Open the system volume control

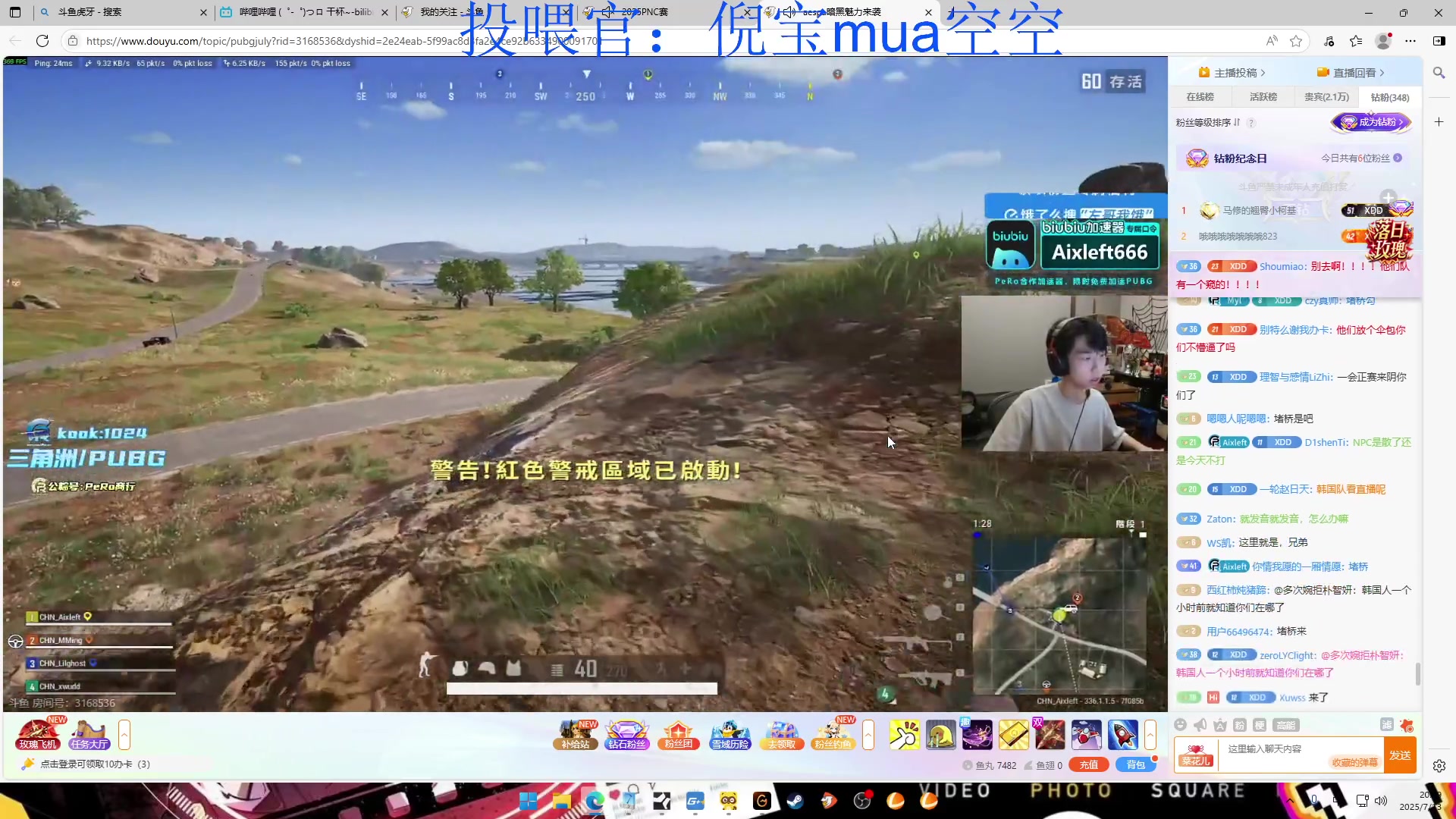[1381, 801]
